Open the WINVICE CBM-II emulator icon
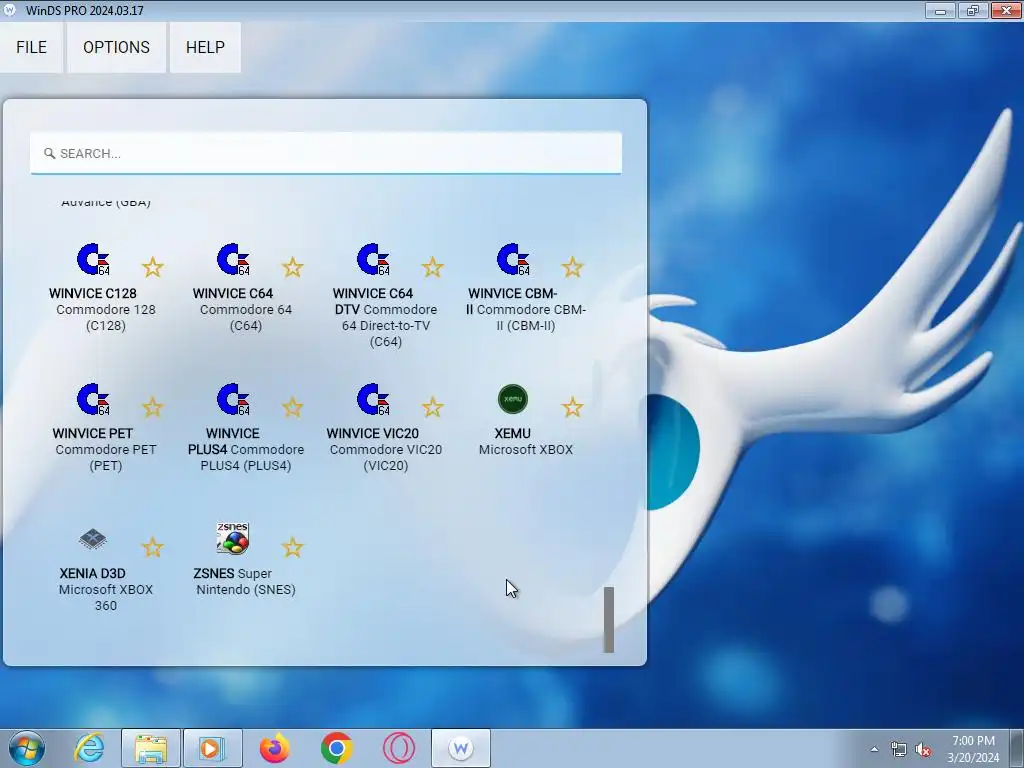The height and width of the screenshot is (768, 1024). point(513,259)
